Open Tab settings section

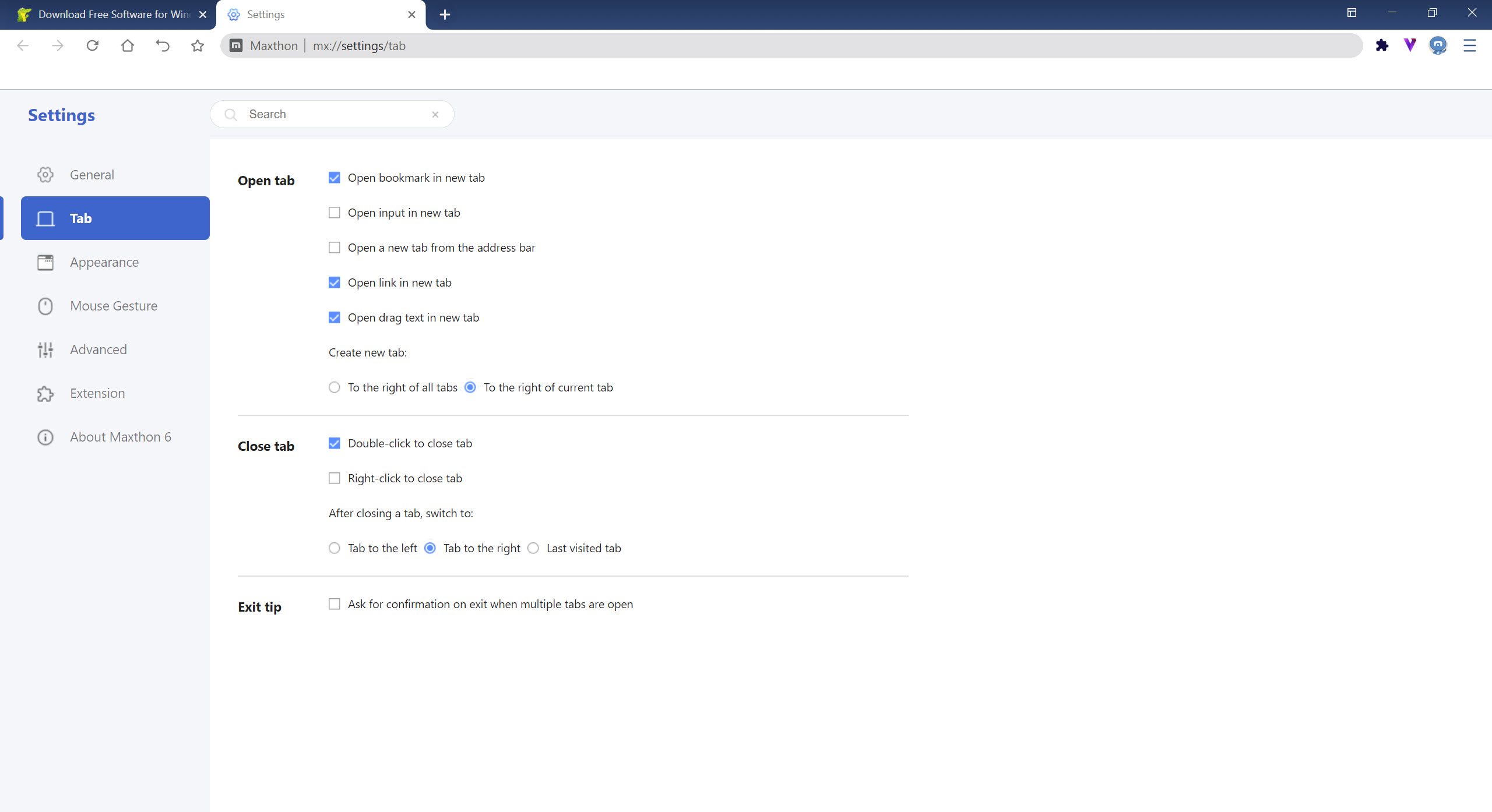115,218
